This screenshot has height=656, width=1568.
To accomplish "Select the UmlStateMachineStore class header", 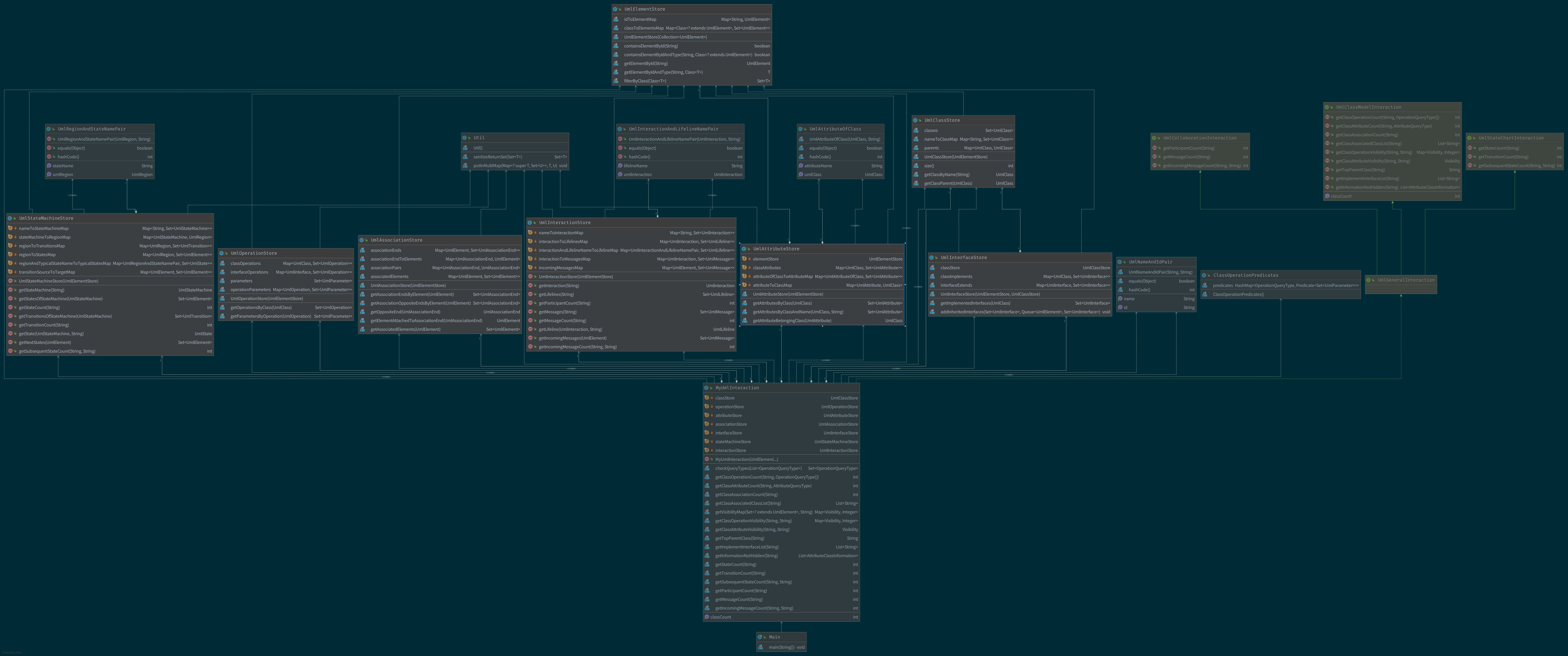I will 46,218.
